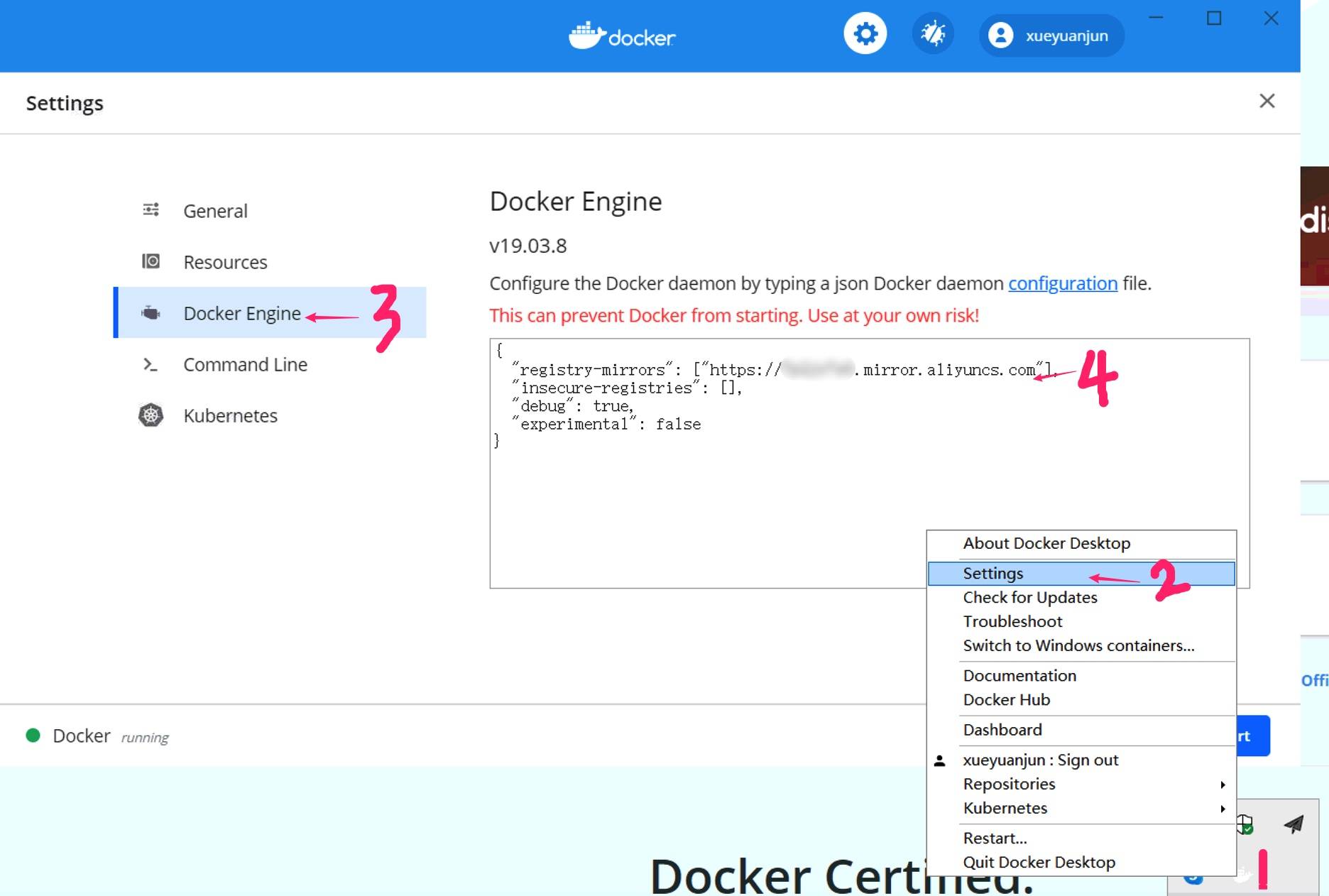The image size is (1329, 896).
Task: Select the Kubernetes wheel icon
Action: coord(151,415)
